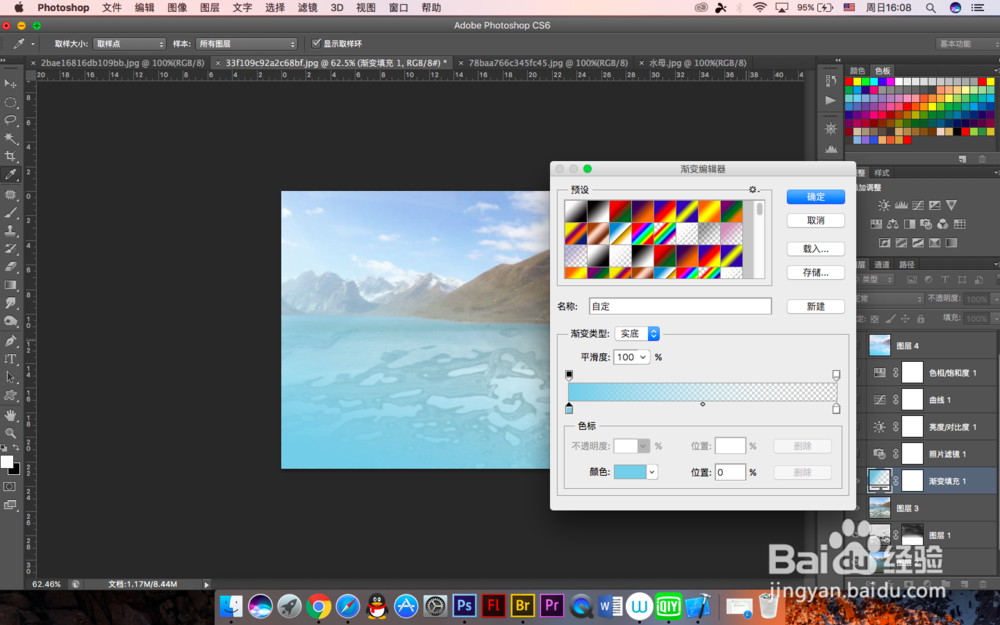Open the 基本功能 workspace dropdown
This screenshot has width=1000, height=625.
point(967,43)
